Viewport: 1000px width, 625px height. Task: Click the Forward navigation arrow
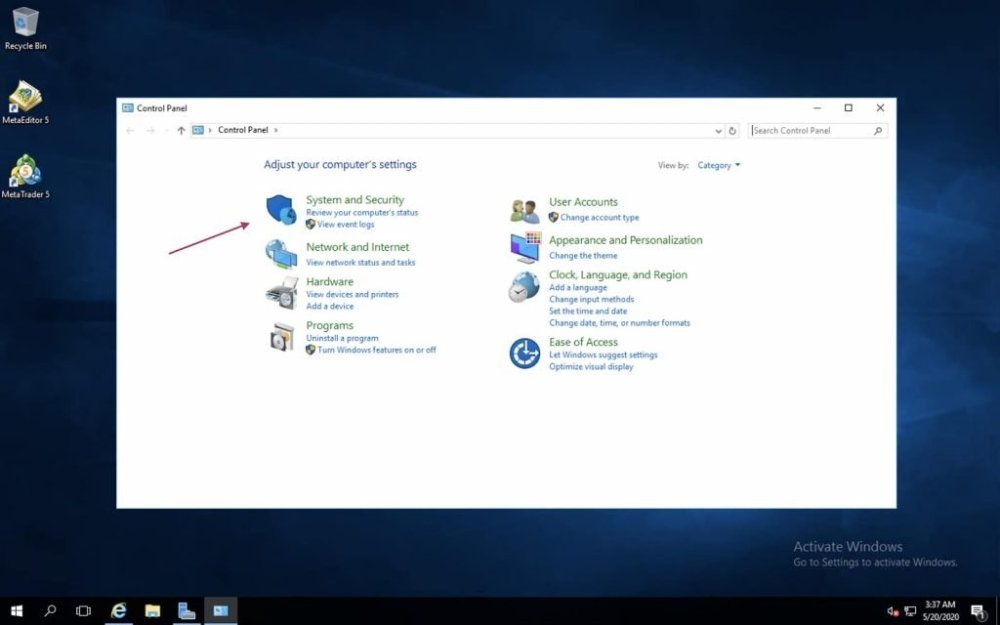[151, 131]
